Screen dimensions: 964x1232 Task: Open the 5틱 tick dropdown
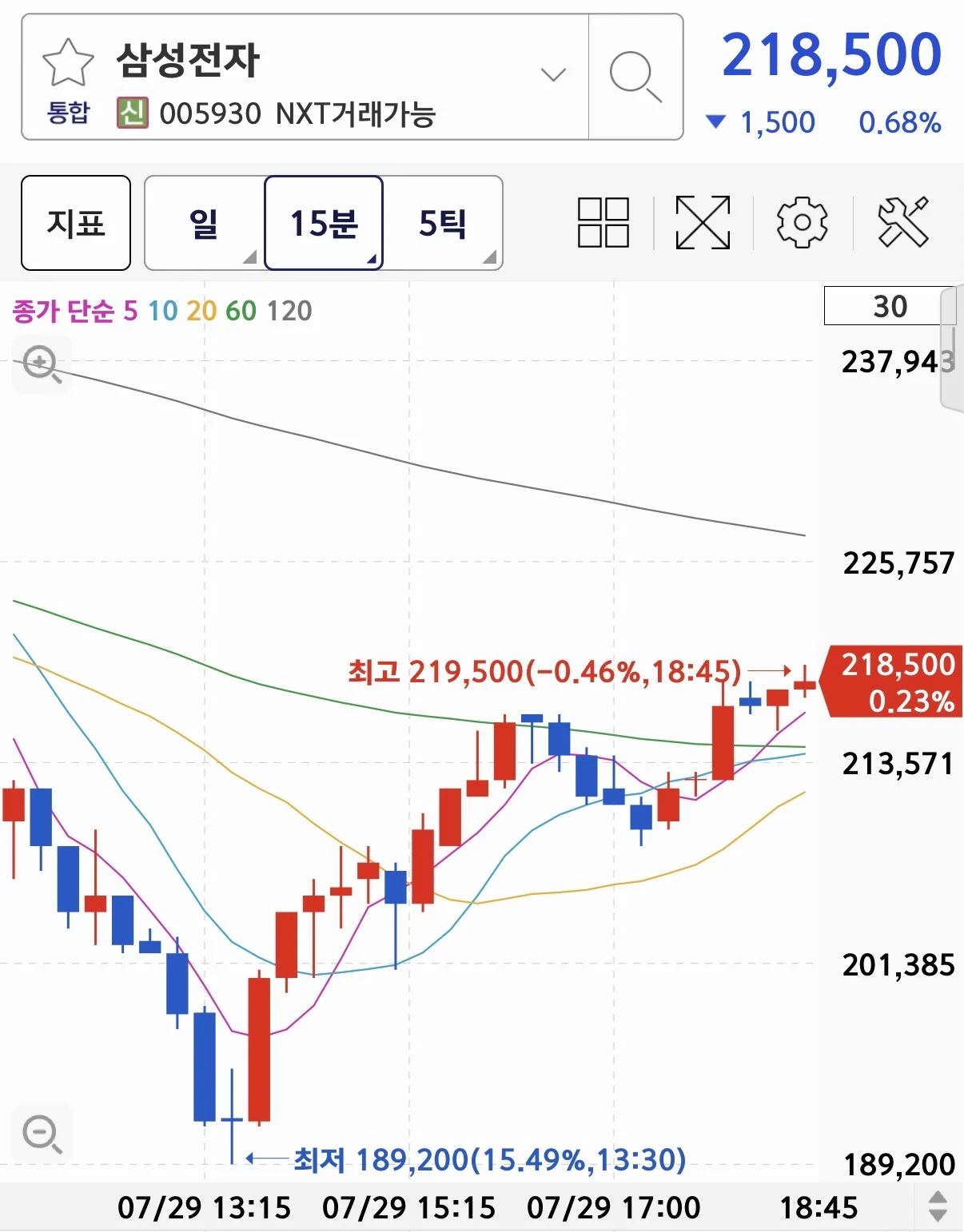tap(443, 223)
